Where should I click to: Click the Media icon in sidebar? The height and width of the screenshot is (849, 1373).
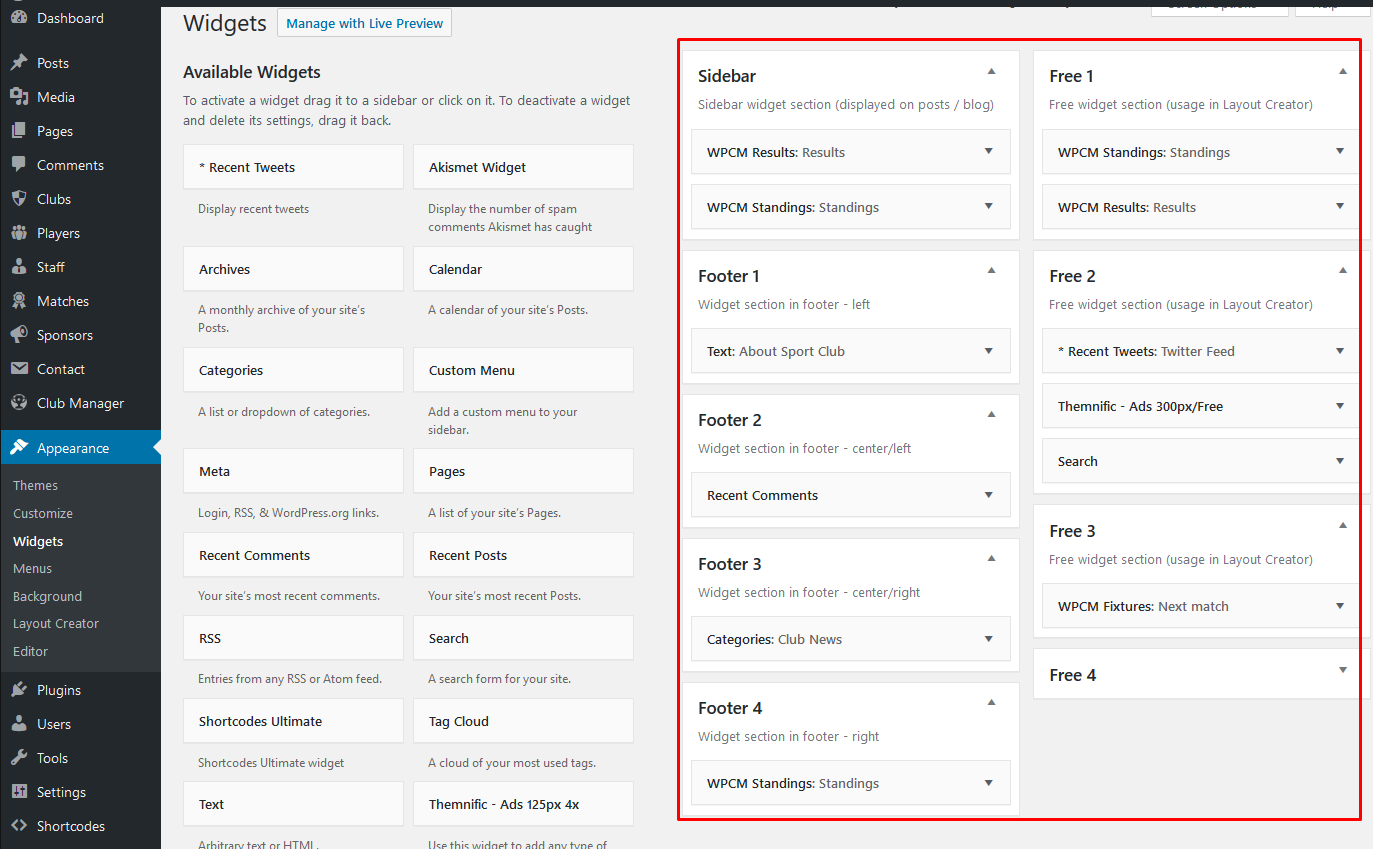pyautogui.click(x=19, y=97)
